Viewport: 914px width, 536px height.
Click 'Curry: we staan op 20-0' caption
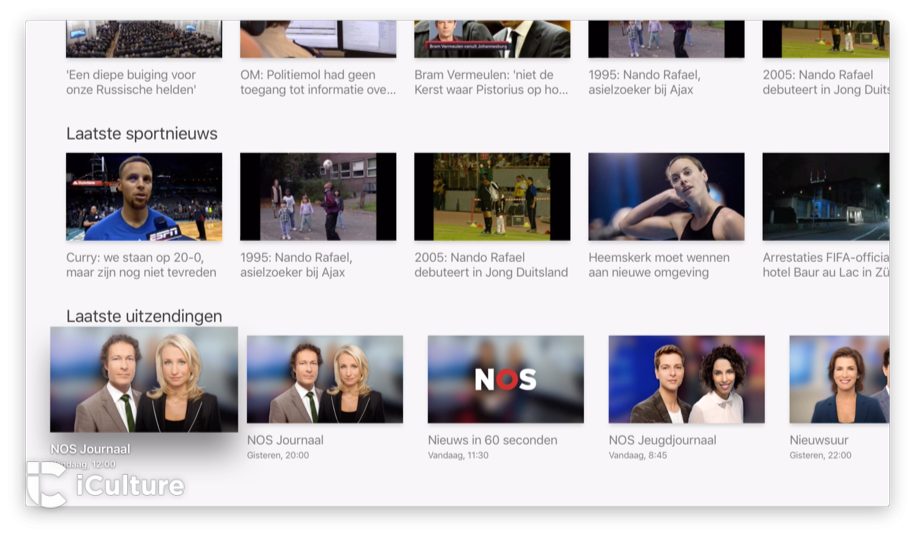(x=141, y=265)
